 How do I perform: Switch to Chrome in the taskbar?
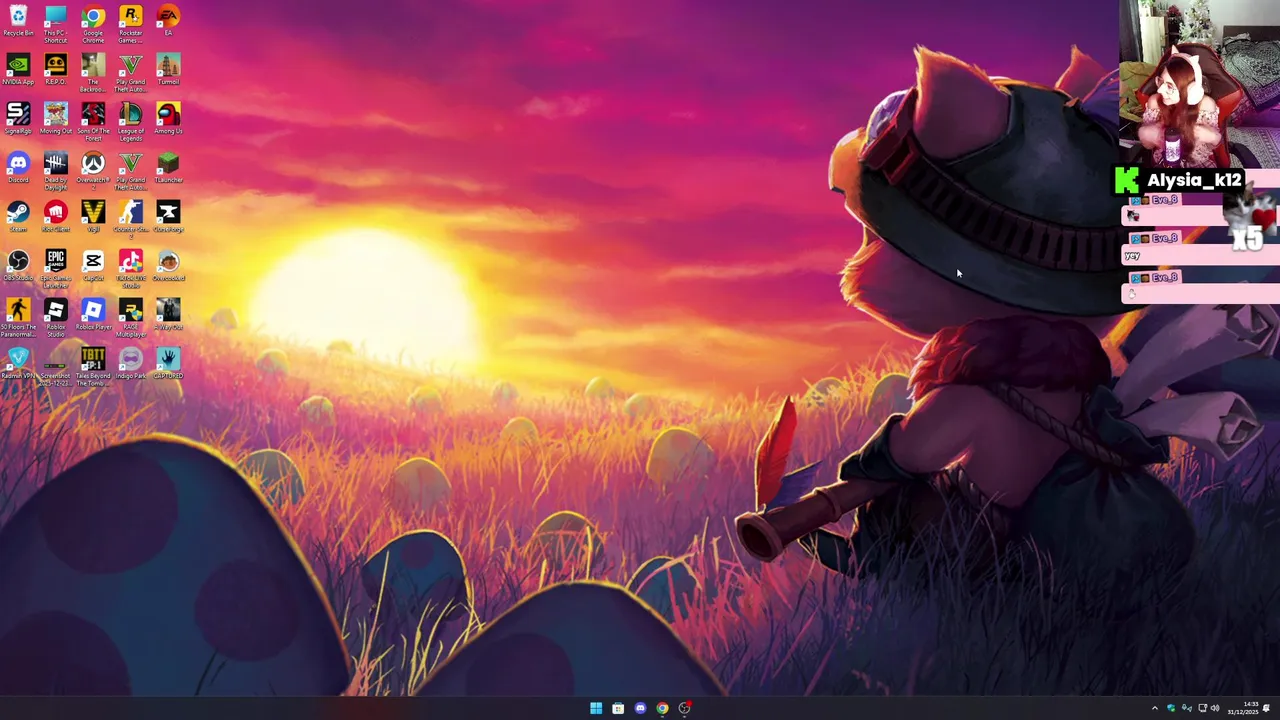662,708
